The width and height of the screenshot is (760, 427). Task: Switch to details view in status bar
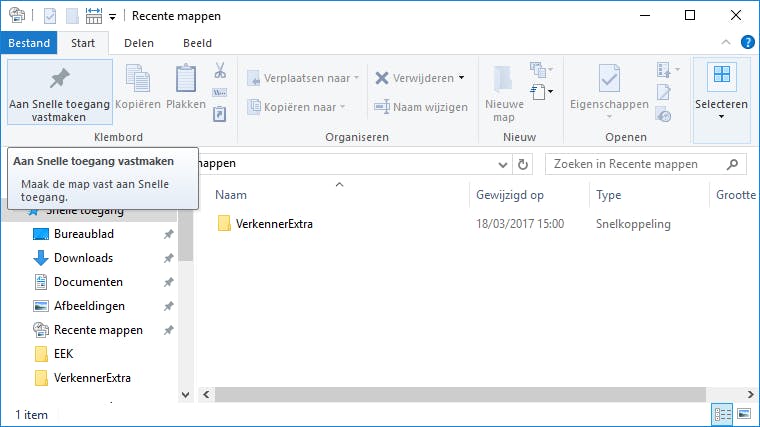[722, 413]
